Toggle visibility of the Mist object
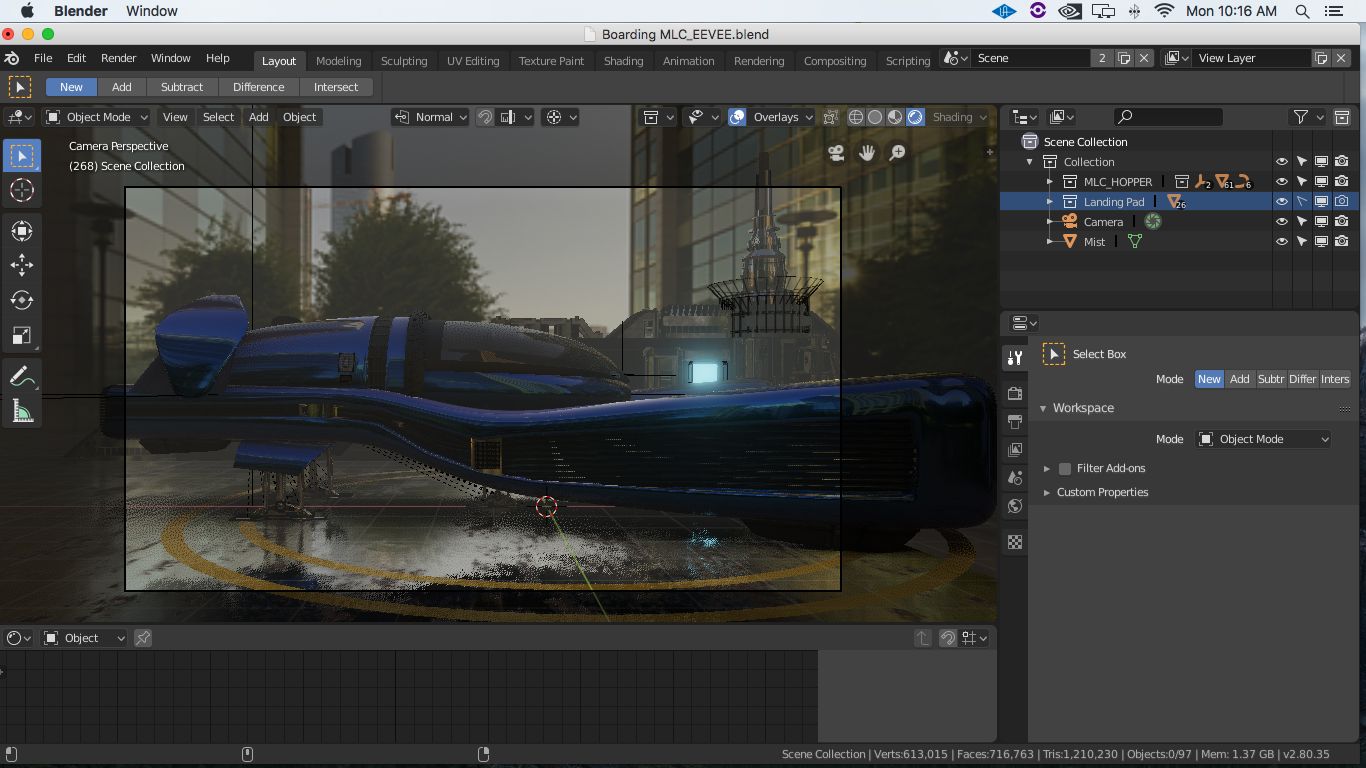Image resolution: width=1366 pixels, height=768 pixels. click(1281, 242)
